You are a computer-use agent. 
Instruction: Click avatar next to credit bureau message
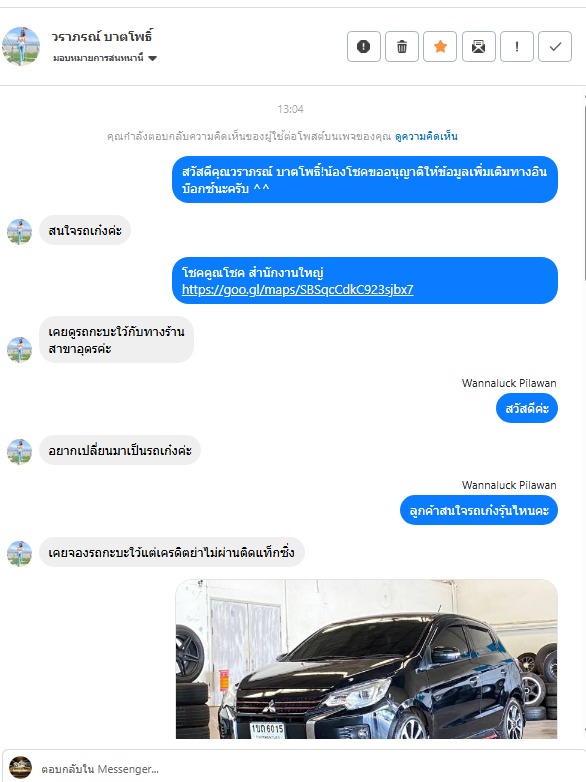coord(19,554)
